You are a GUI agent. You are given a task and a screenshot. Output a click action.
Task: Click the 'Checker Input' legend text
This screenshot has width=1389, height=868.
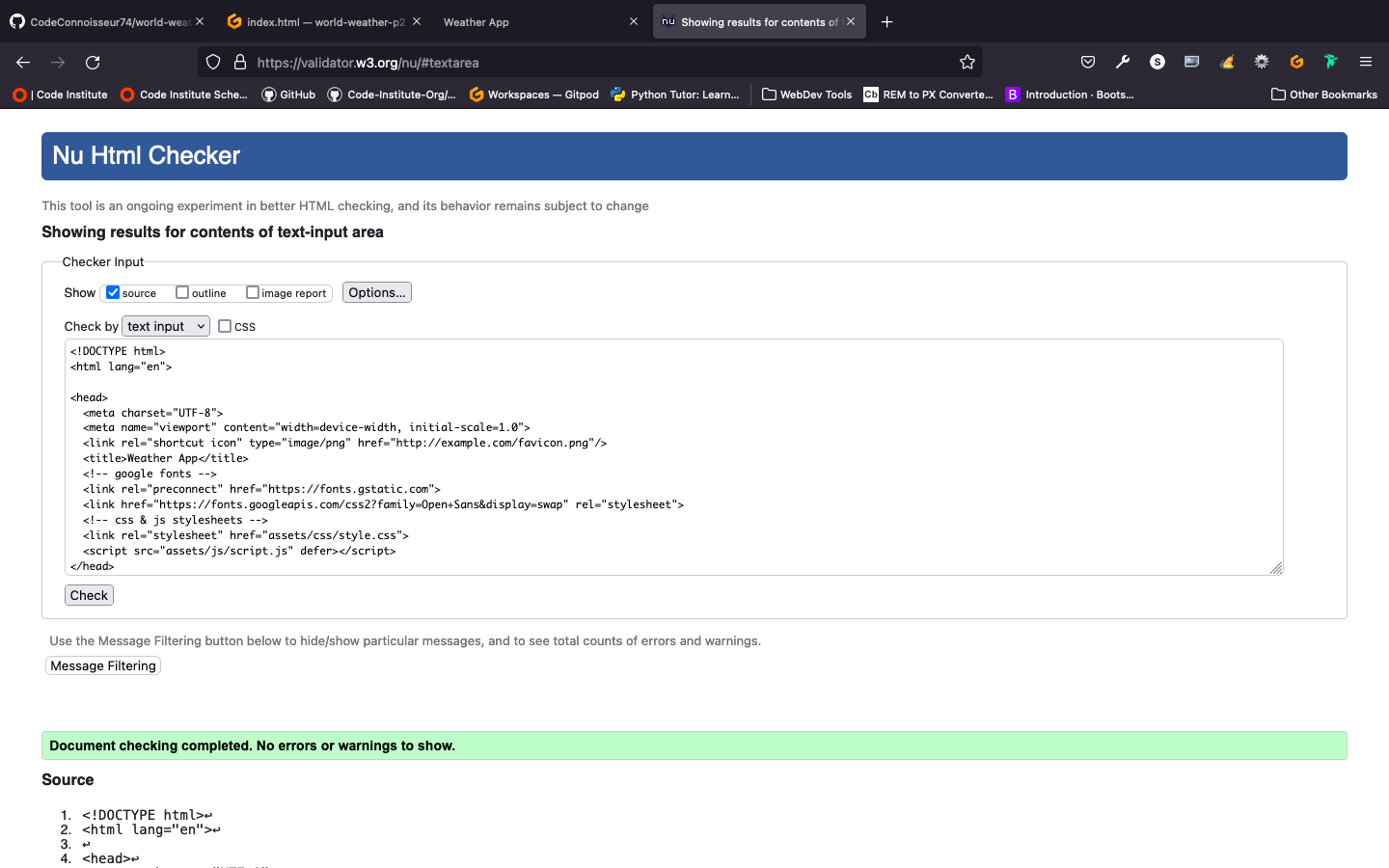[103, 261]
